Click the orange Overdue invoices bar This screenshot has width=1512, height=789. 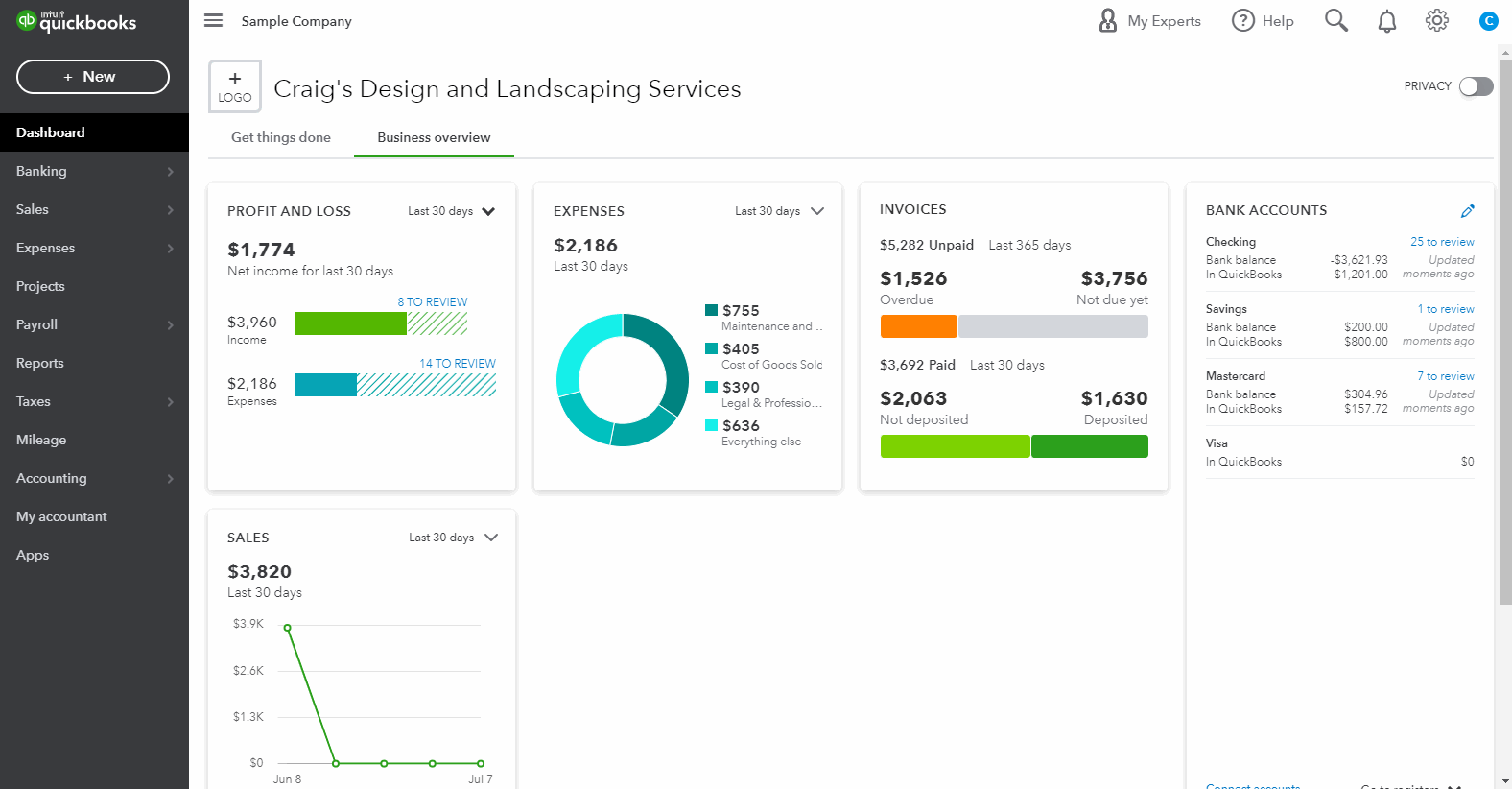pos(918,326)
